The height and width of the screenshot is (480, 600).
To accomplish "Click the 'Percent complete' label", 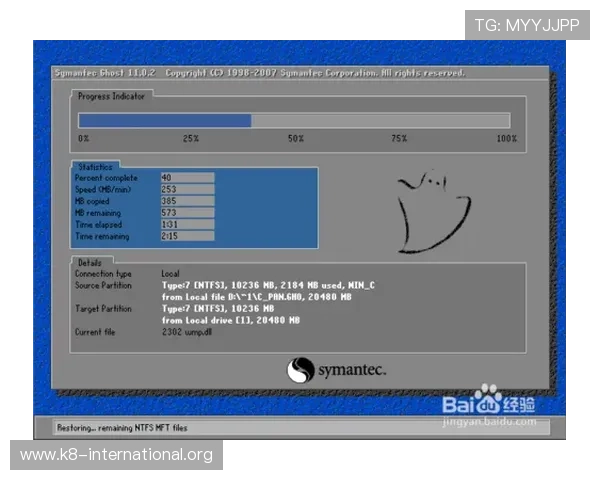I will [106, 178].
